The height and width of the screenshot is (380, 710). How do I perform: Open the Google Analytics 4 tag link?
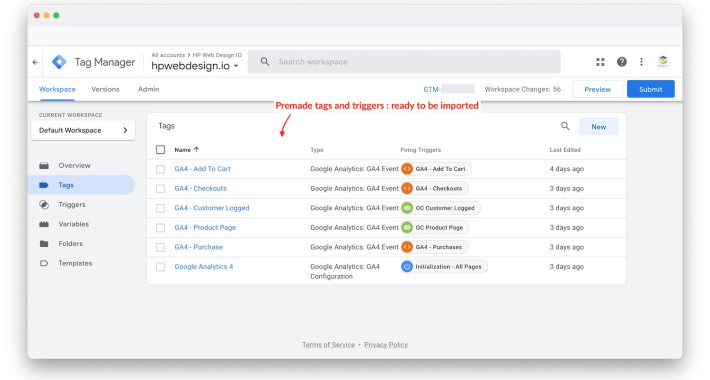click(x=204, y=267)
